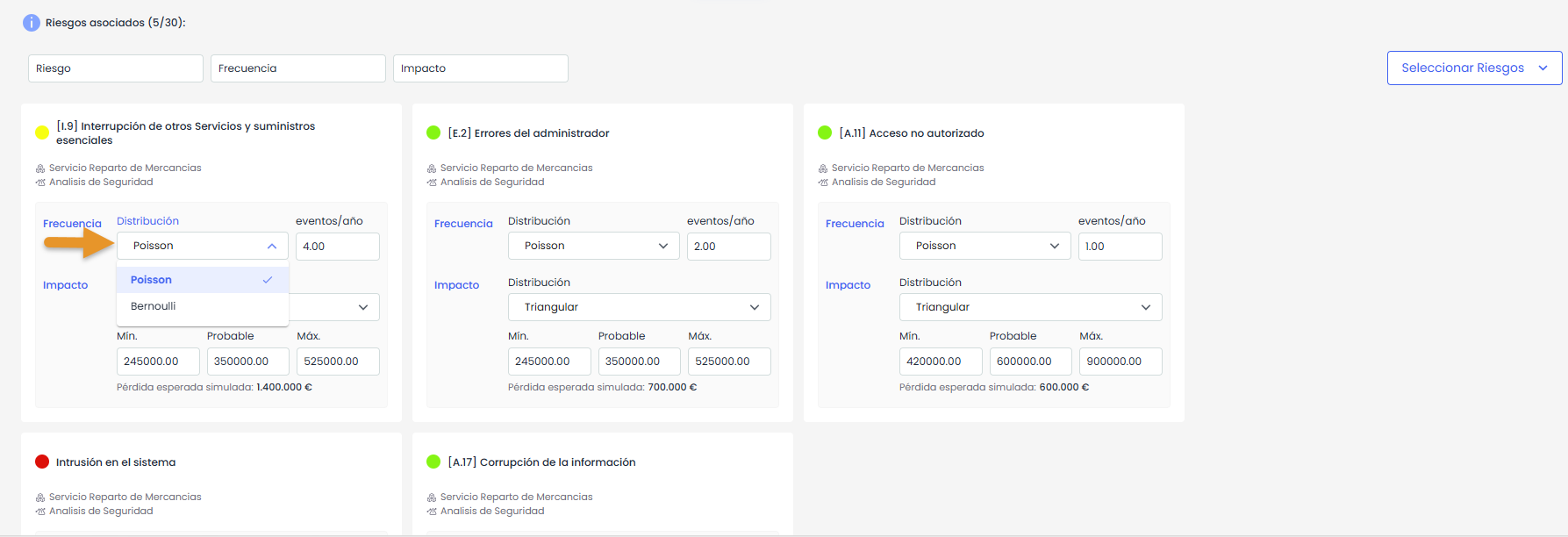This screenshot has height=537, width=1568.
Task: Click the title [A.11] Acceso no autorizado
Action: click(912, 133)
